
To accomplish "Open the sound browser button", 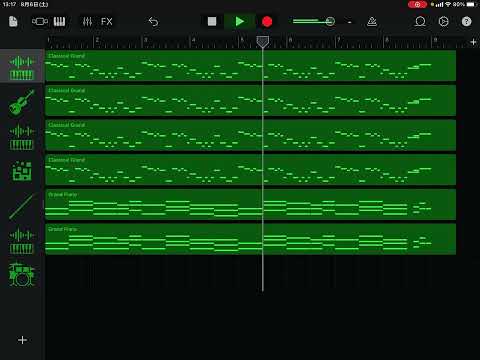I will pos(40,22).
